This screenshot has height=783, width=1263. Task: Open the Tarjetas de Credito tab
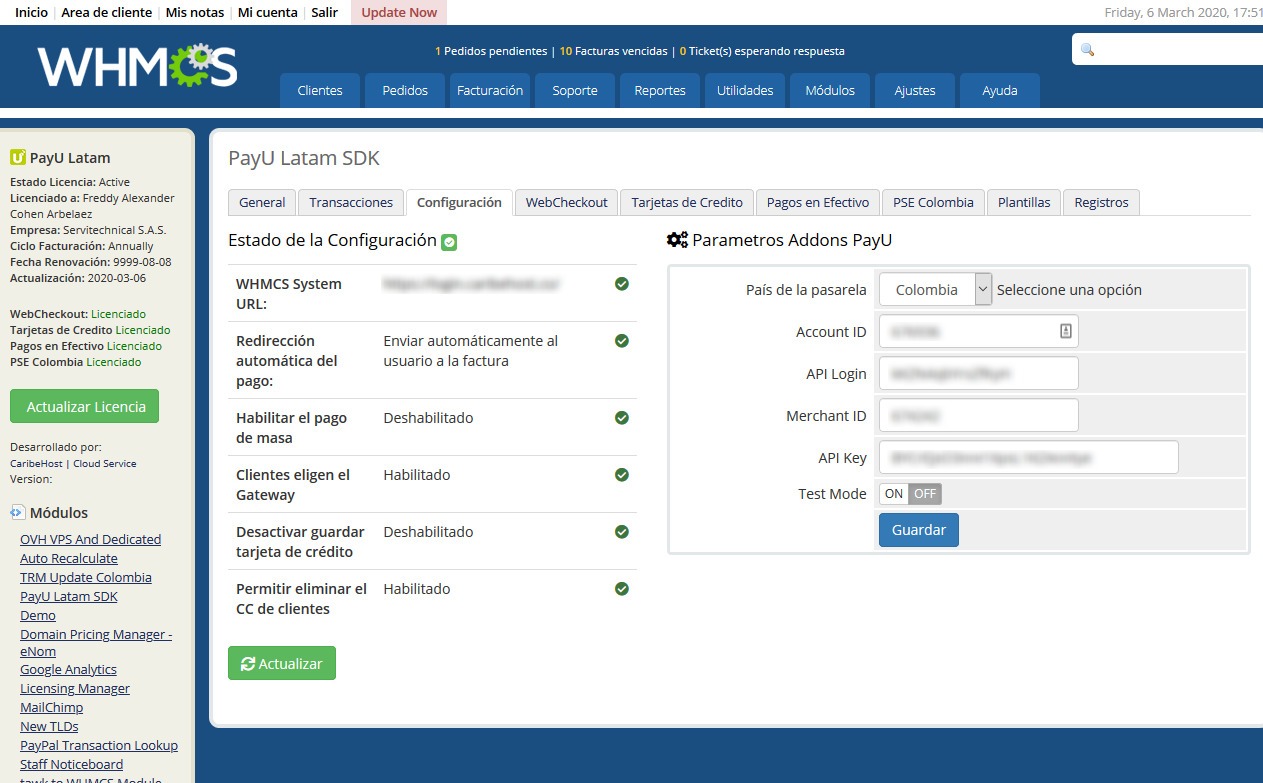[687, 202]
